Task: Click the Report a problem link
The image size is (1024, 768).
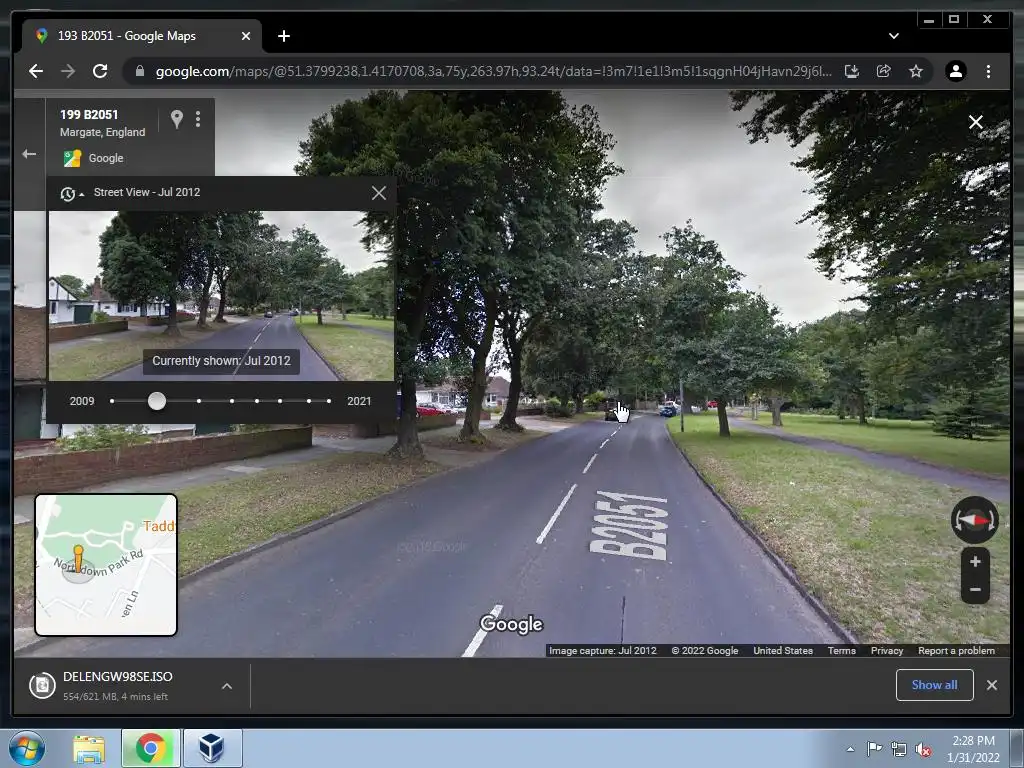Action: (956, 650)
